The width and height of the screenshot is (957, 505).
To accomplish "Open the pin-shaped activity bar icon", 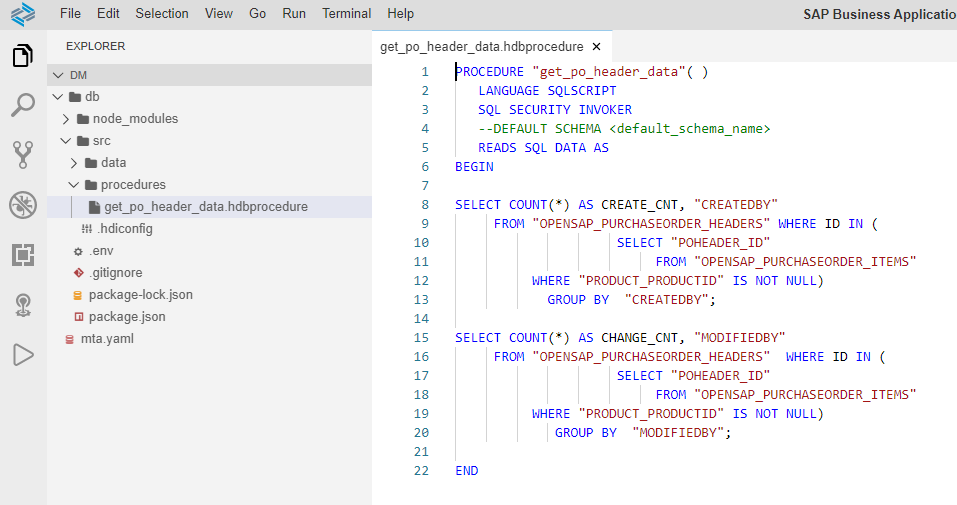I will [23, 305].
